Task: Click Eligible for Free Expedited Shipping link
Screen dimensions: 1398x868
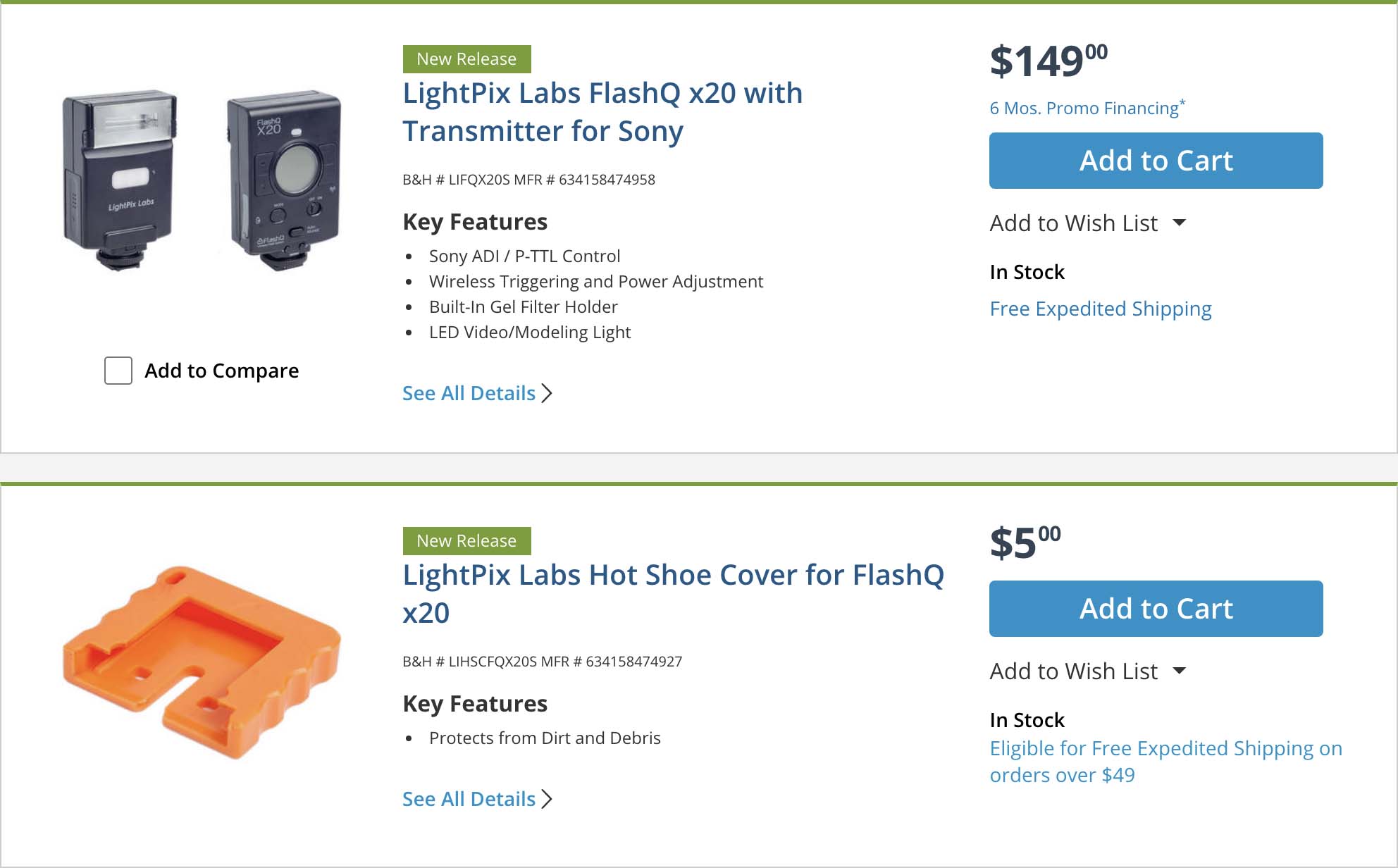Action: 1165,761
